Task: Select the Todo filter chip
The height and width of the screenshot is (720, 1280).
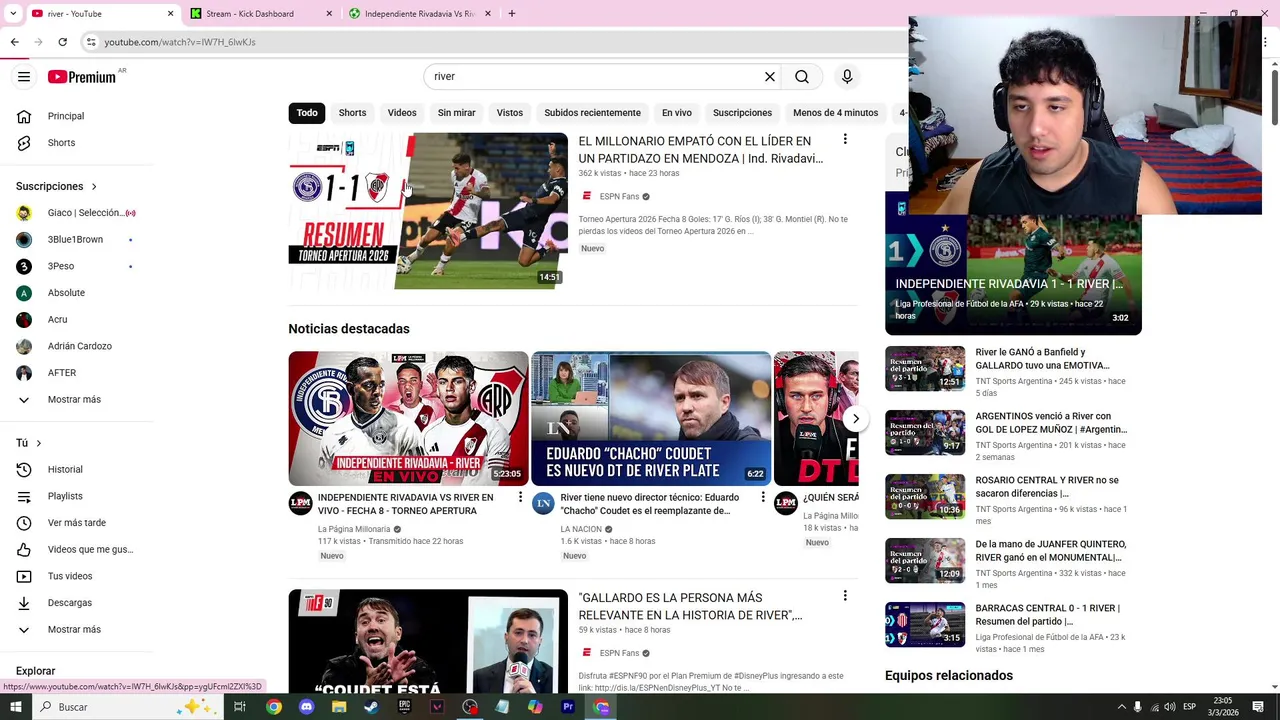Action: 307,113
